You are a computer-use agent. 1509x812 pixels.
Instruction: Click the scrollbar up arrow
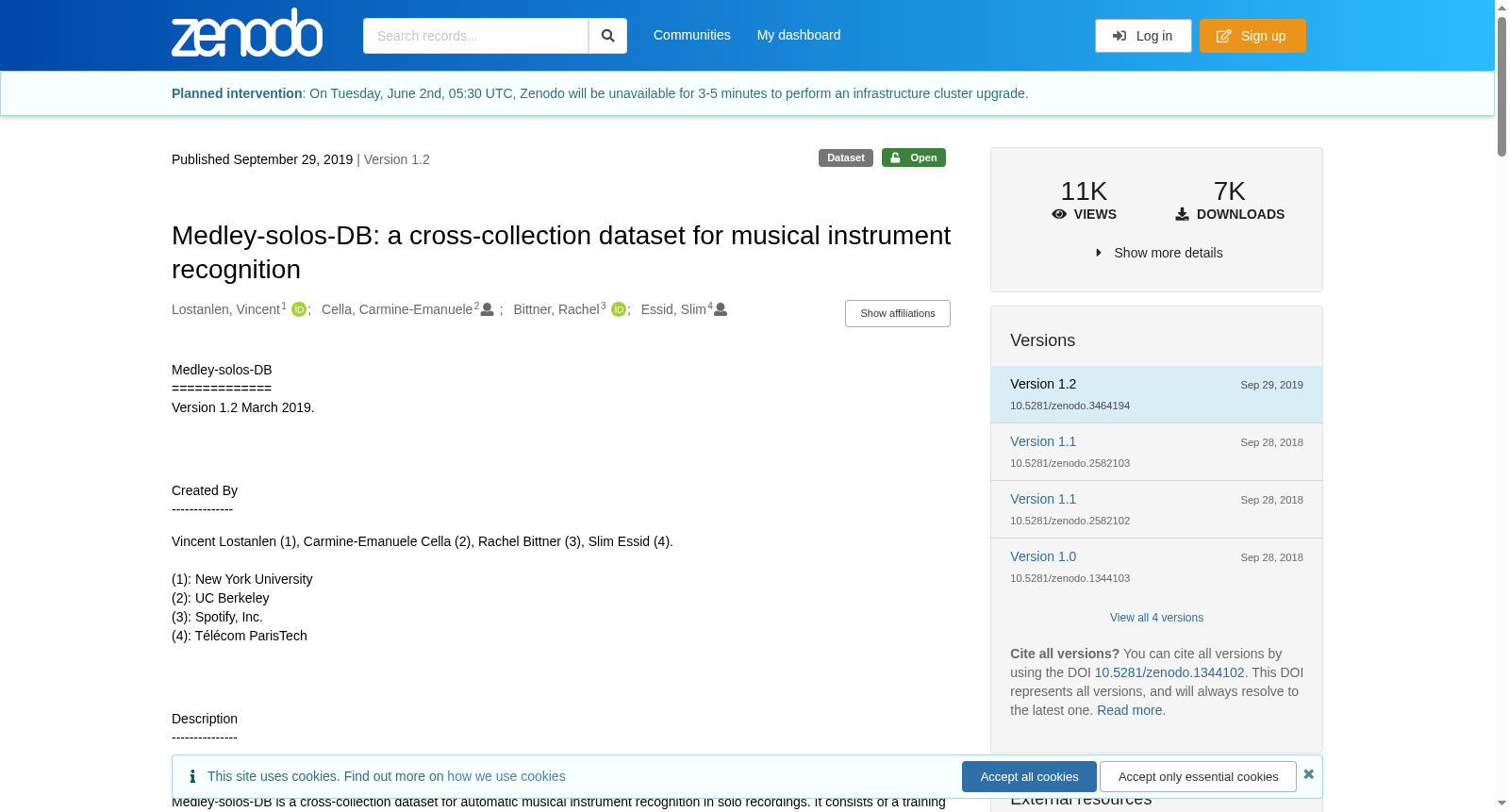tap(1501, 7)
